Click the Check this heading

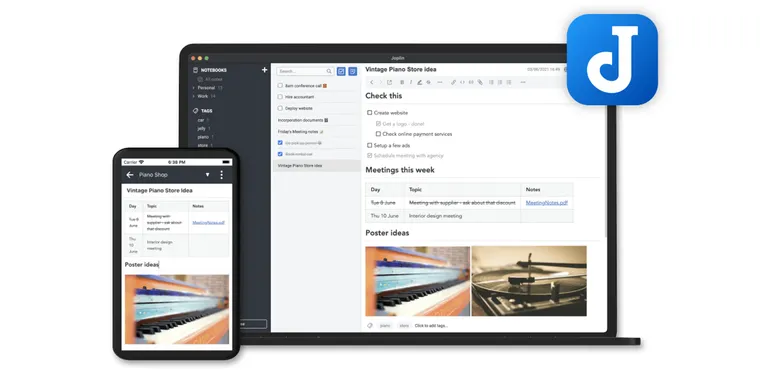tap(383, 96)
